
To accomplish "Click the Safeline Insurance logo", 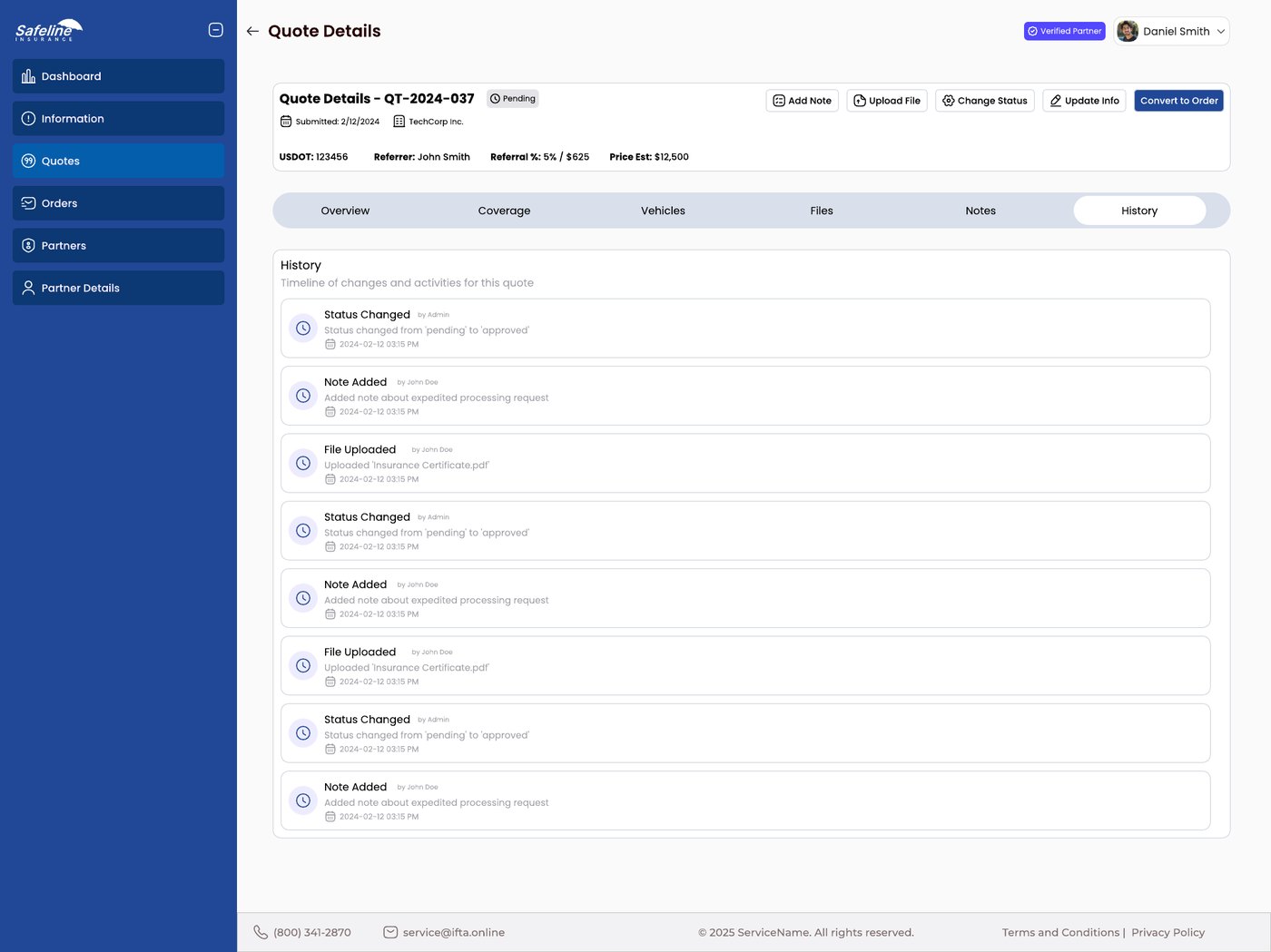I will [49, 30].
